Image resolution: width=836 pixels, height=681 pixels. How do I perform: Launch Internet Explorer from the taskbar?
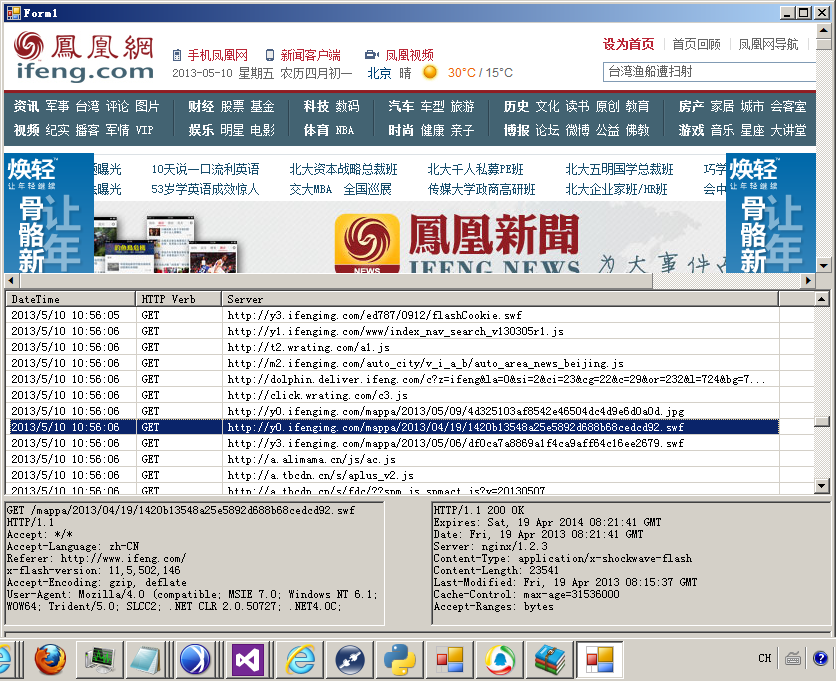pos(299,660)
